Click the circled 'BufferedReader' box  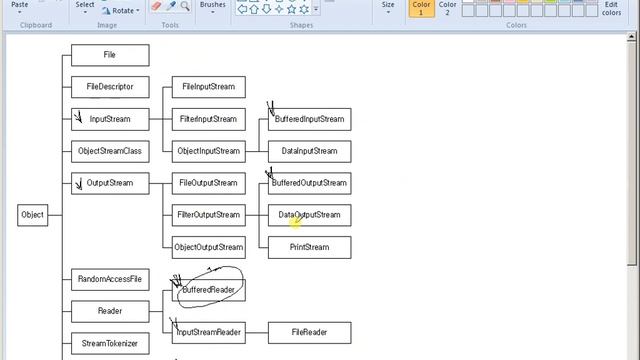pyautogui.click(x=209, y=290)
